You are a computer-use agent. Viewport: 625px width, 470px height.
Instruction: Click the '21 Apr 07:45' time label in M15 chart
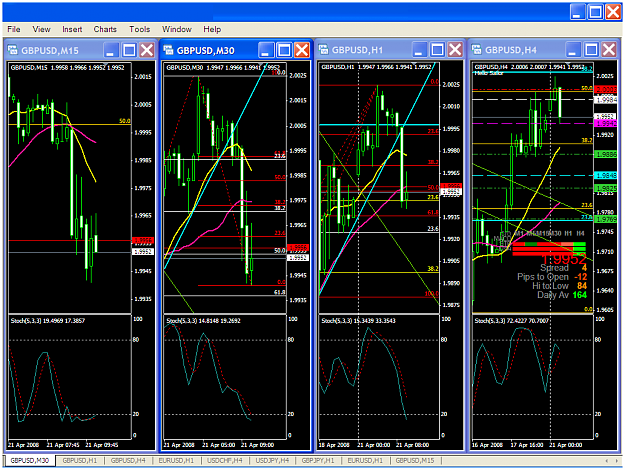pyautogui.click(x=63, y=445)
